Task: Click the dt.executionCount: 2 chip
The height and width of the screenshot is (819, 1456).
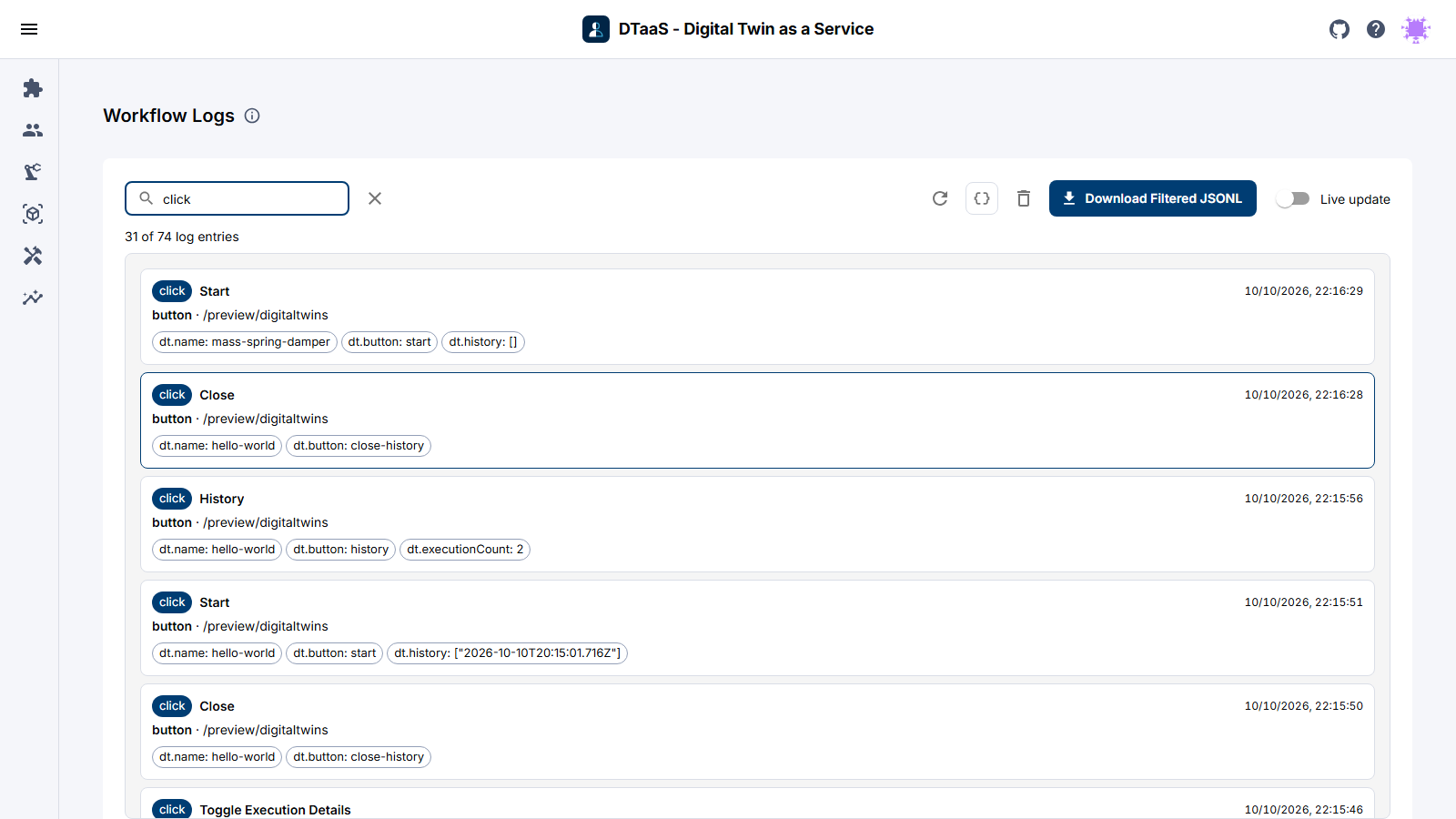Action: (465, 550)
